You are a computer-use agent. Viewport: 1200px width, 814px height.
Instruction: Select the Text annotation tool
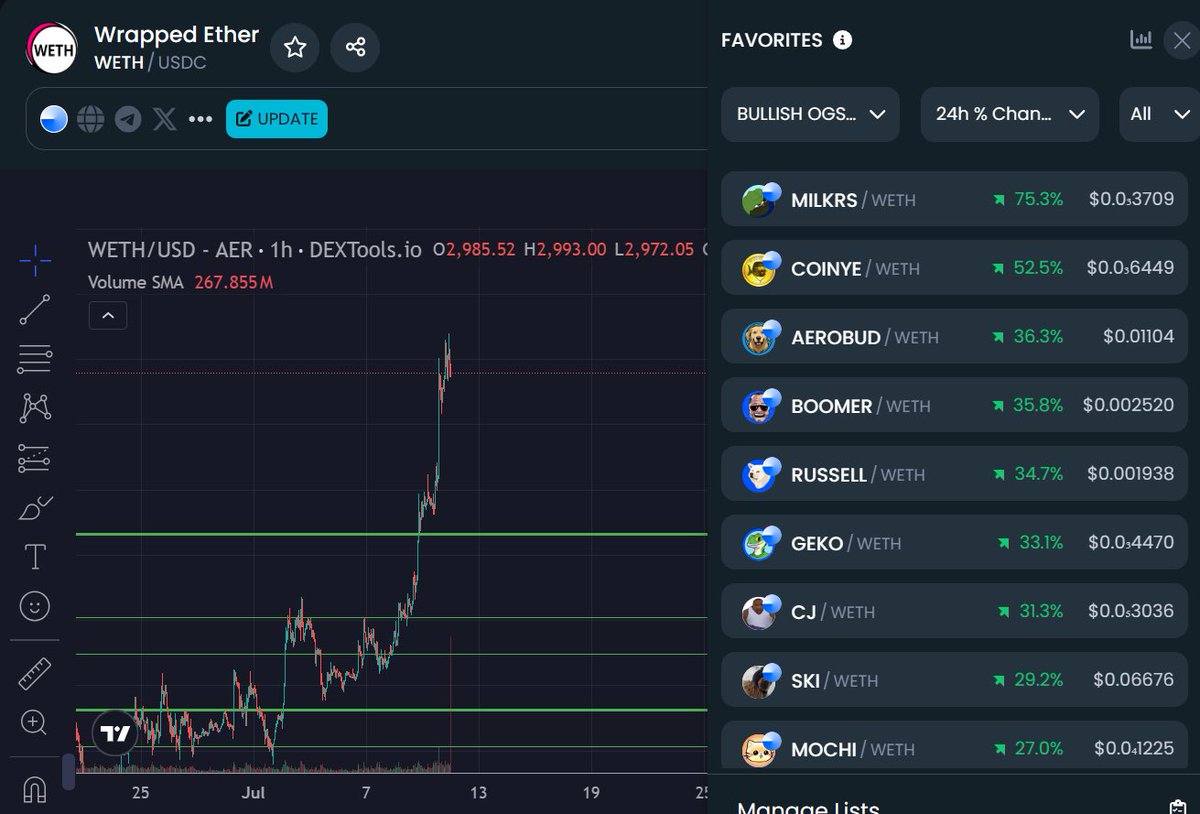pyautogui.click(x=35, y=557)
